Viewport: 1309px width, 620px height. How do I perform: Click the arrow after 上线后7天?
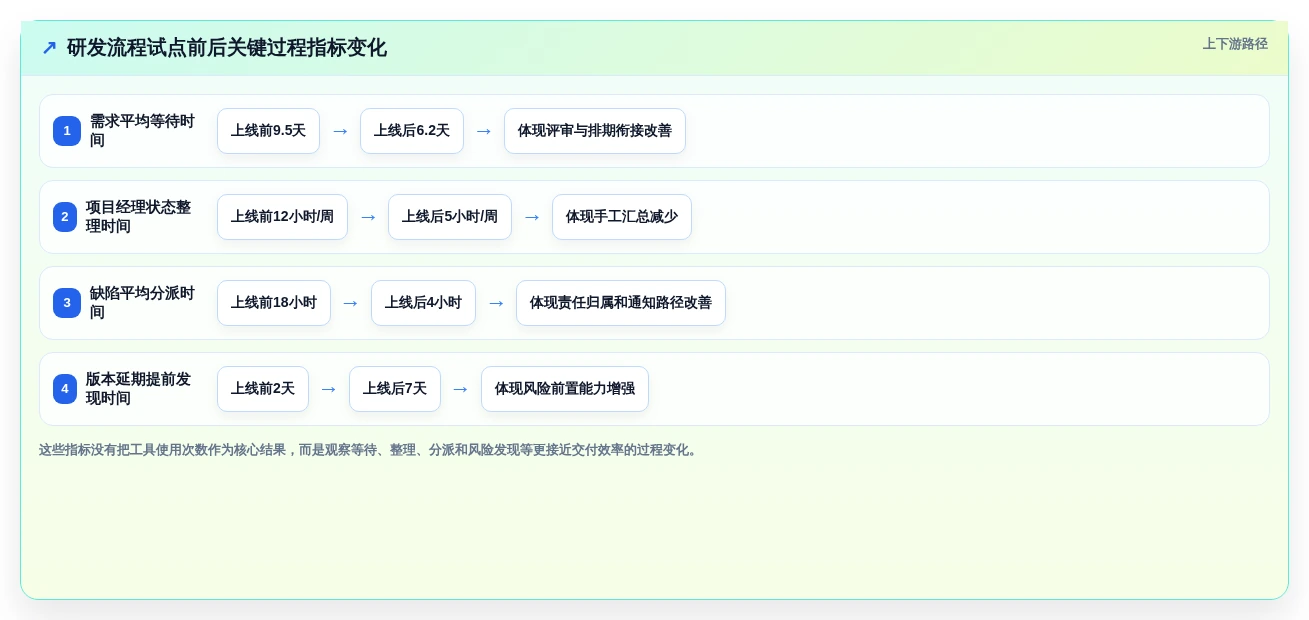[x=461, y=389]
